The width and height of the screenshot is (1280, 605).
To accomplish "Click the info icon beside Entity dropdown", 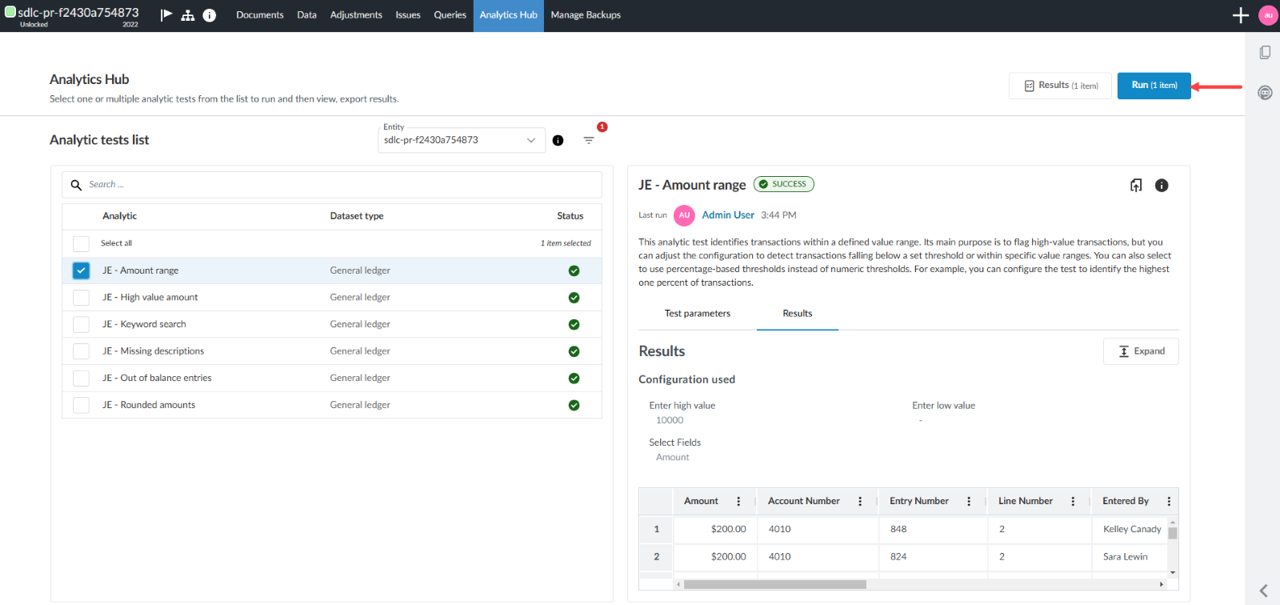I will click(558, 140).
